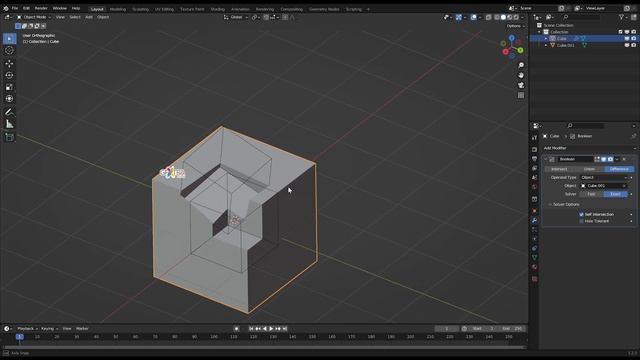Expand the Solver Options section
The image size is (640, 360).
pyautogui.click(x=564, y=204)
